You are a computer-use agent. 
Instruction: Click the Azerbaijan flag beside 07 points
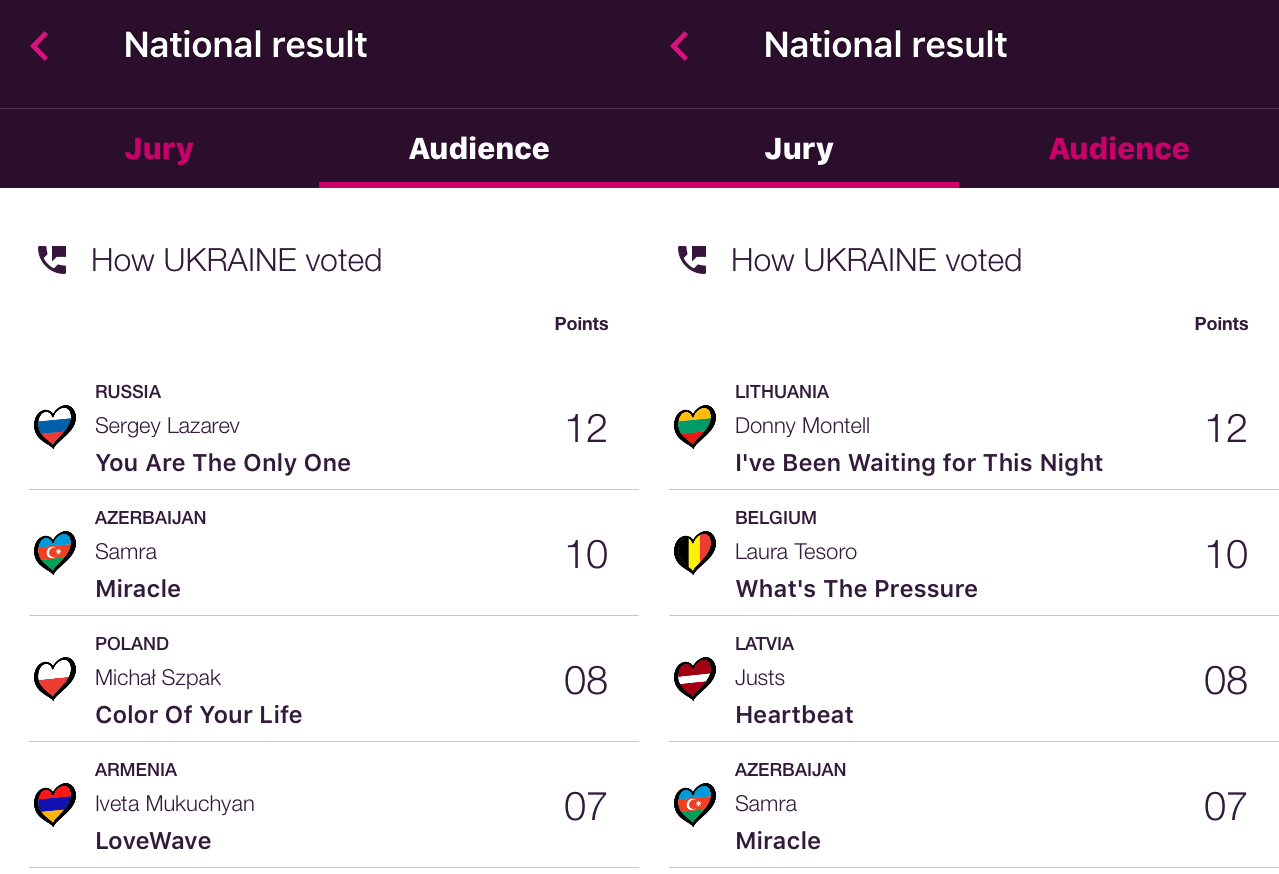coord(695,805)
